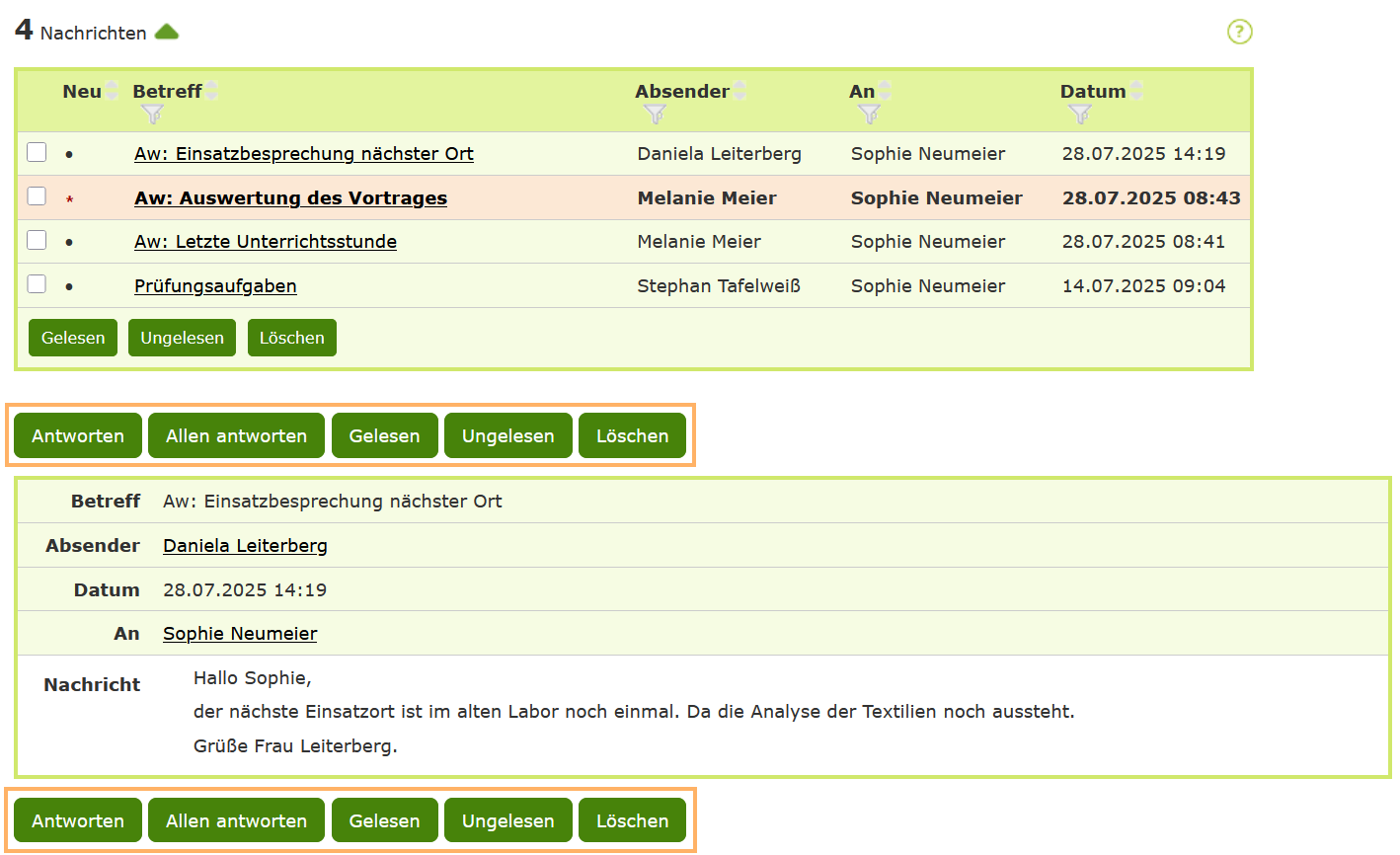The image size is (1400, 855).
Task: Tick checkbox for Auswertung des Vortrages message
Action: (x=37, y=196)
